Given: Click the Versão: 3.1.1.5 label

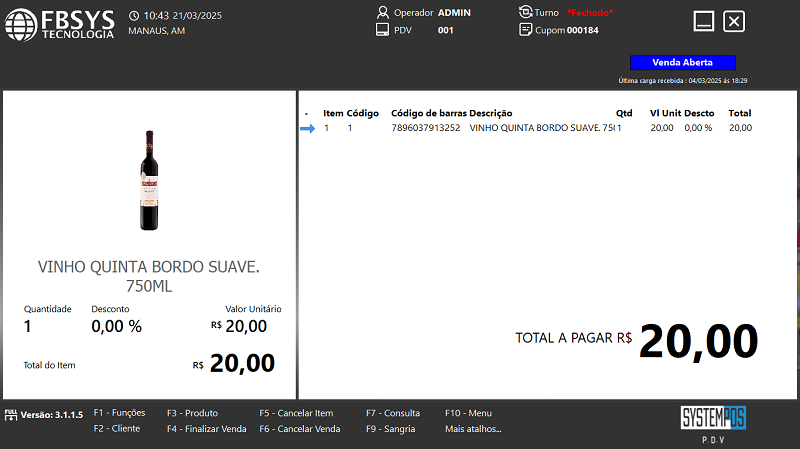Looking at the screenshot, I should [x=52, y=415].
